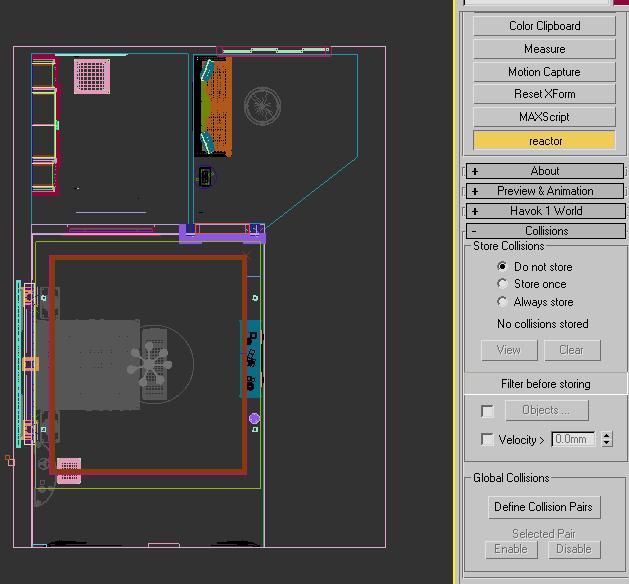Expand the Havok 1 World rollout

544,211
